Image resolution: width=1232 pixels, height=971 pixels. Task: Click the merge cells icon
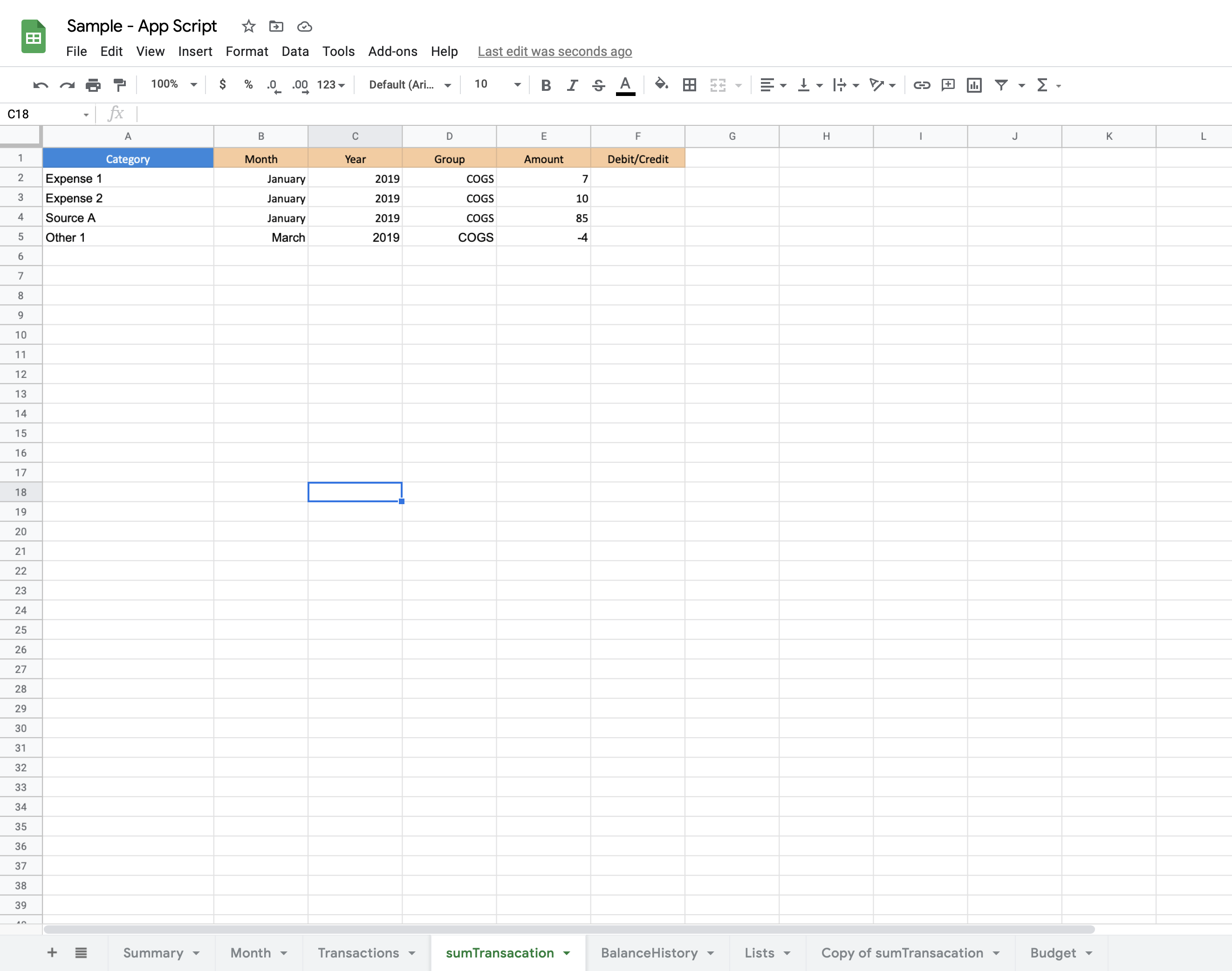pyautogui.click(x=717, y=84)
